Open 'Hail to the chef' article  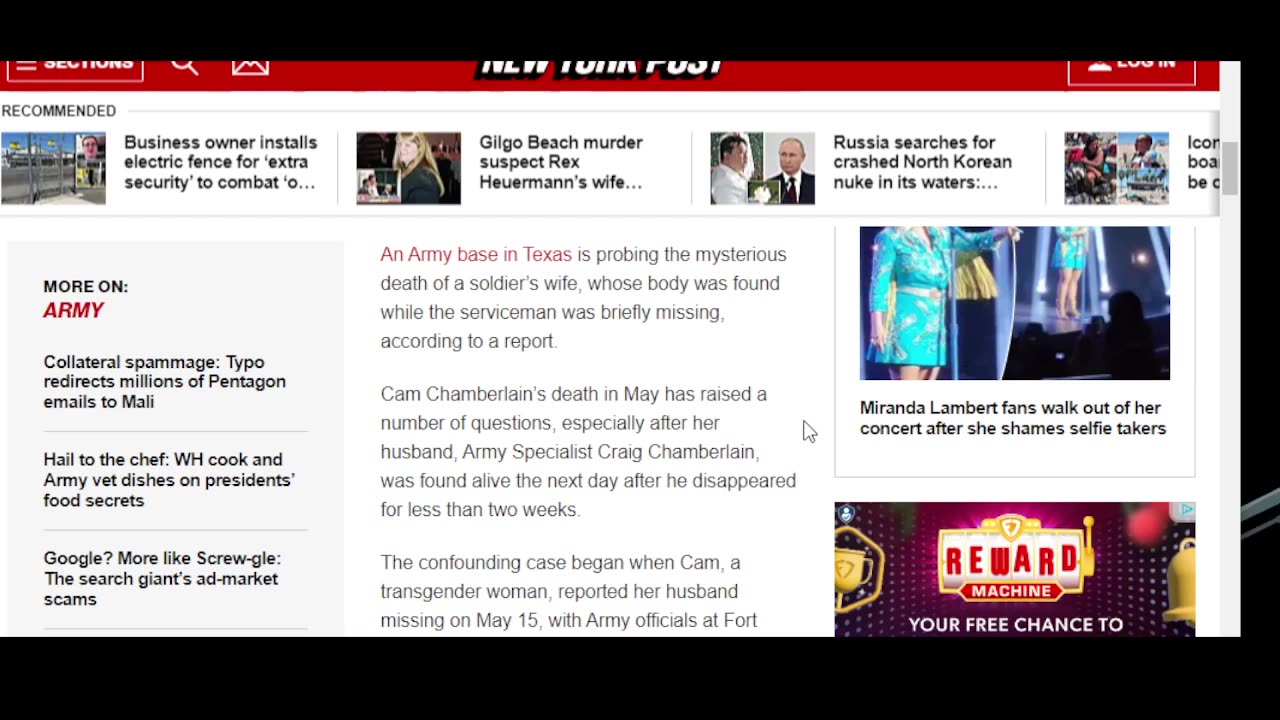[x=169, y=480]
